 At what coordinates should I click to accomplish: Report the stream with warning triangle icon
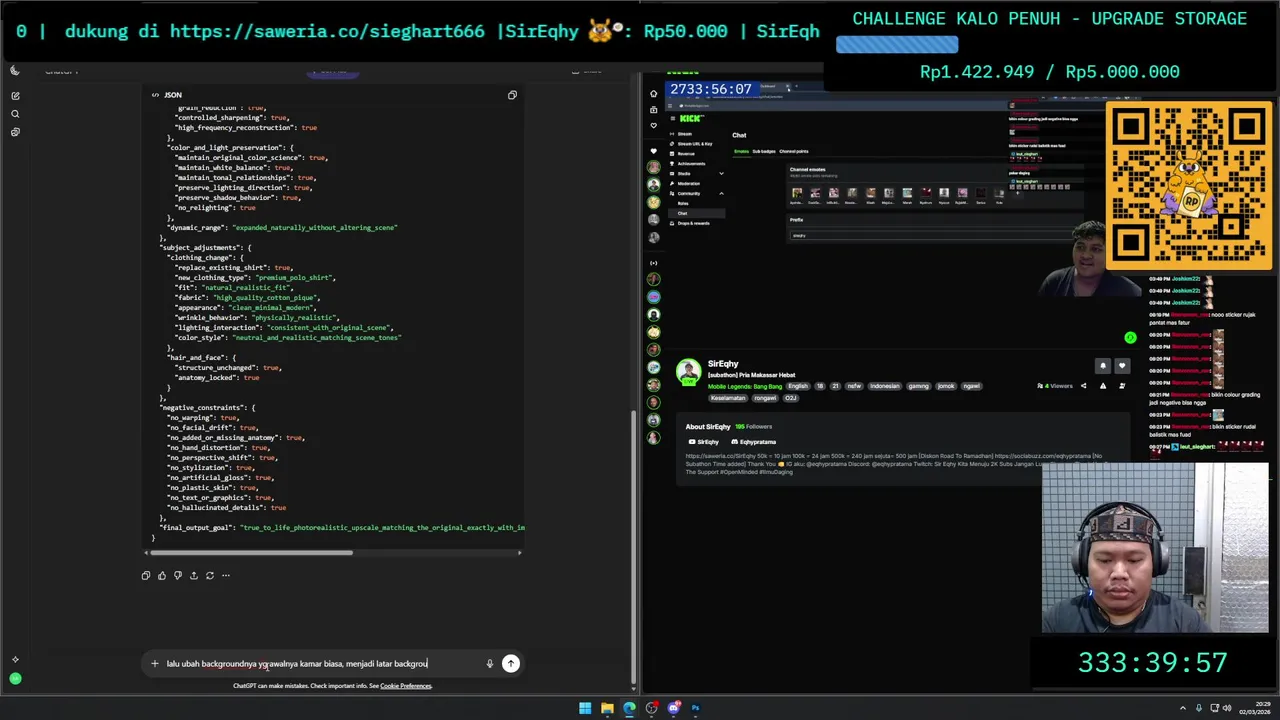1103,386
